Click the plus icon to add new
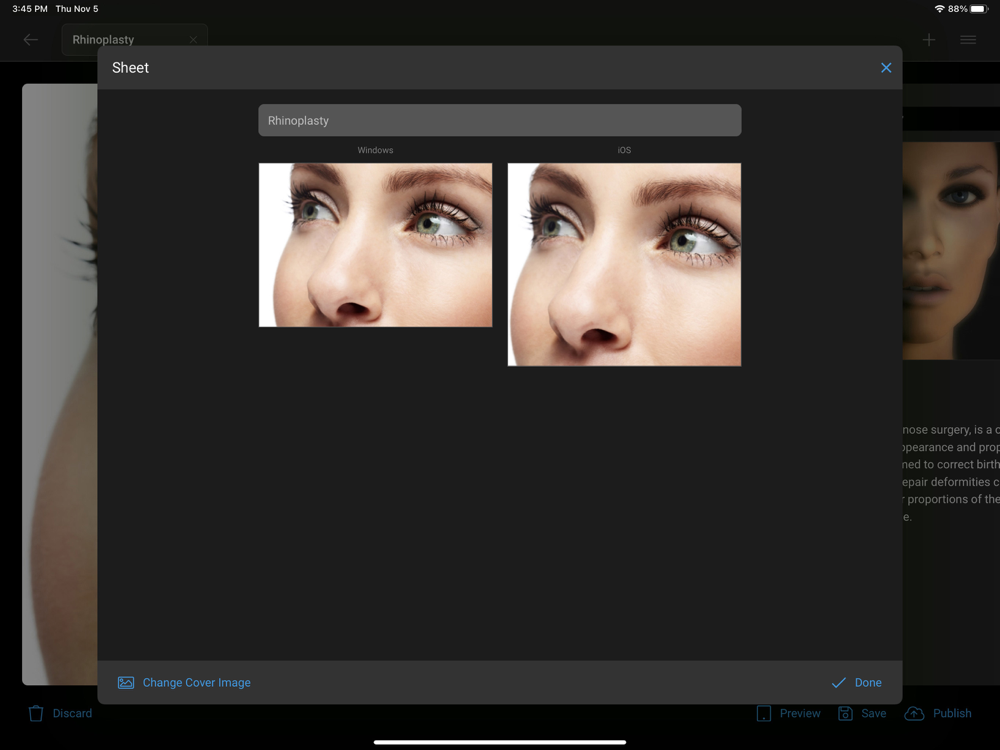Viewport: 1000px width, 750px height. pos(929,40)
